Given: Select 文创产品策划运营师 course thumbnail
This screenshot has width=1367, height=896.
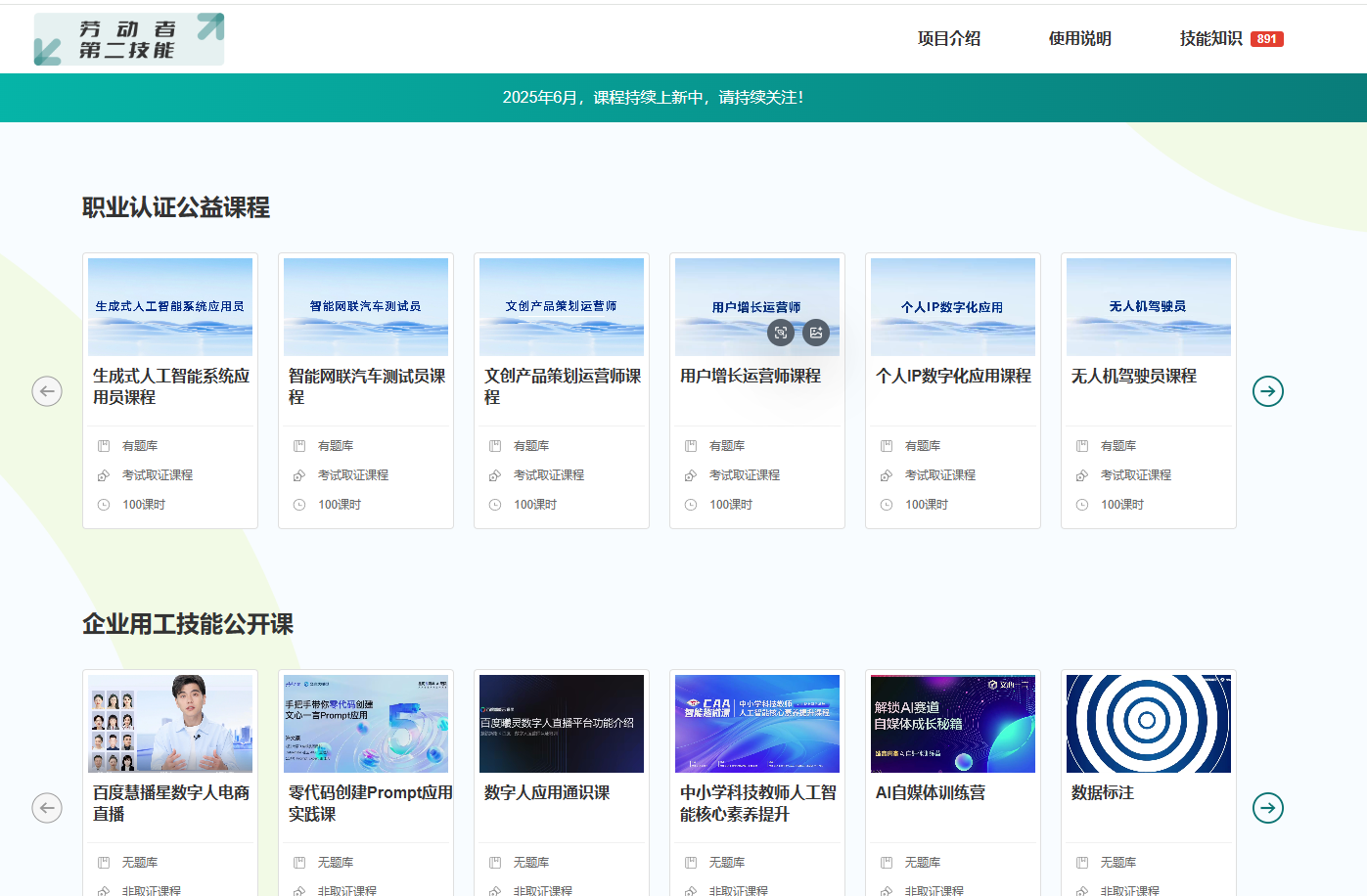Looking at the screenshot, I should (x=562, y=306).
